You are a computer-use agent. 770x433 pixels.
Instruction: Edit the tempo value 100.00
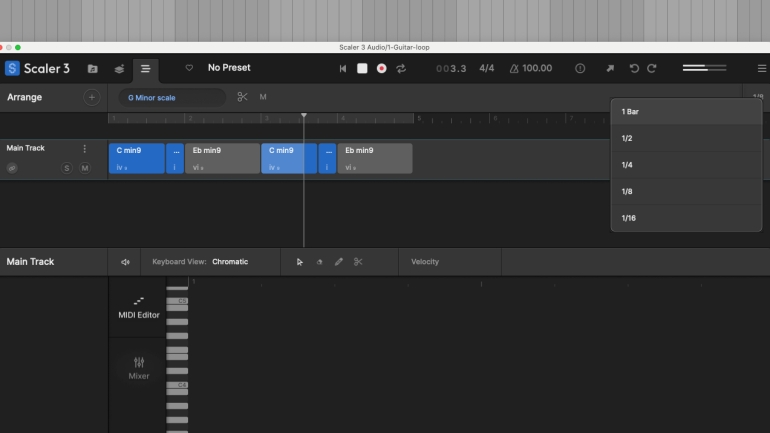point(537,68)
